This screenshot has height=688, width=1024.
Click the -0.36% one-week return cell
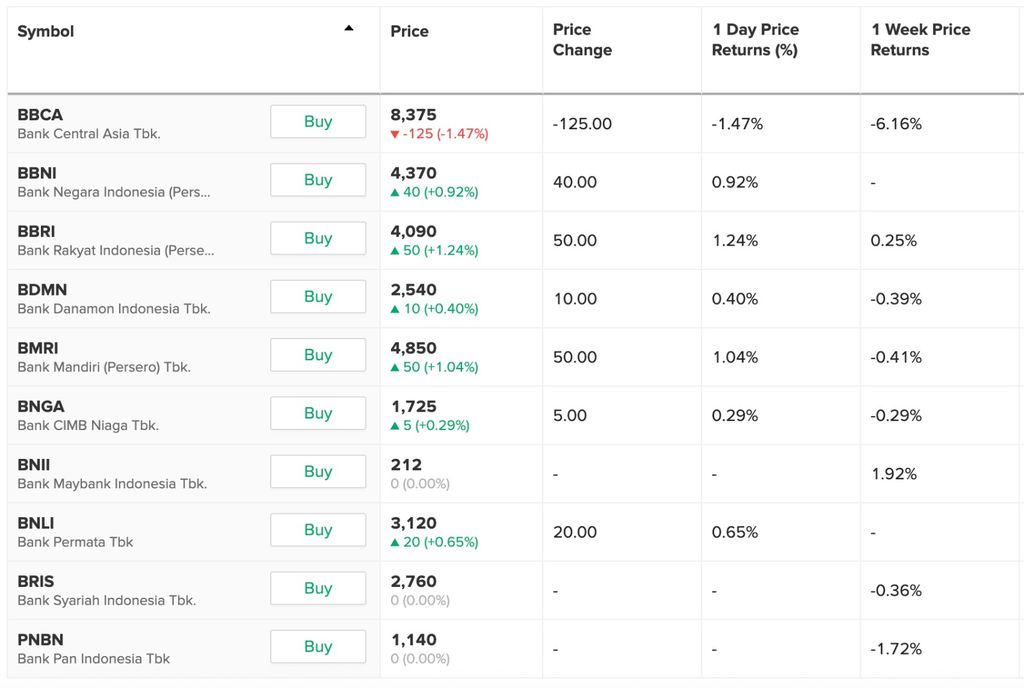(896, 591)
